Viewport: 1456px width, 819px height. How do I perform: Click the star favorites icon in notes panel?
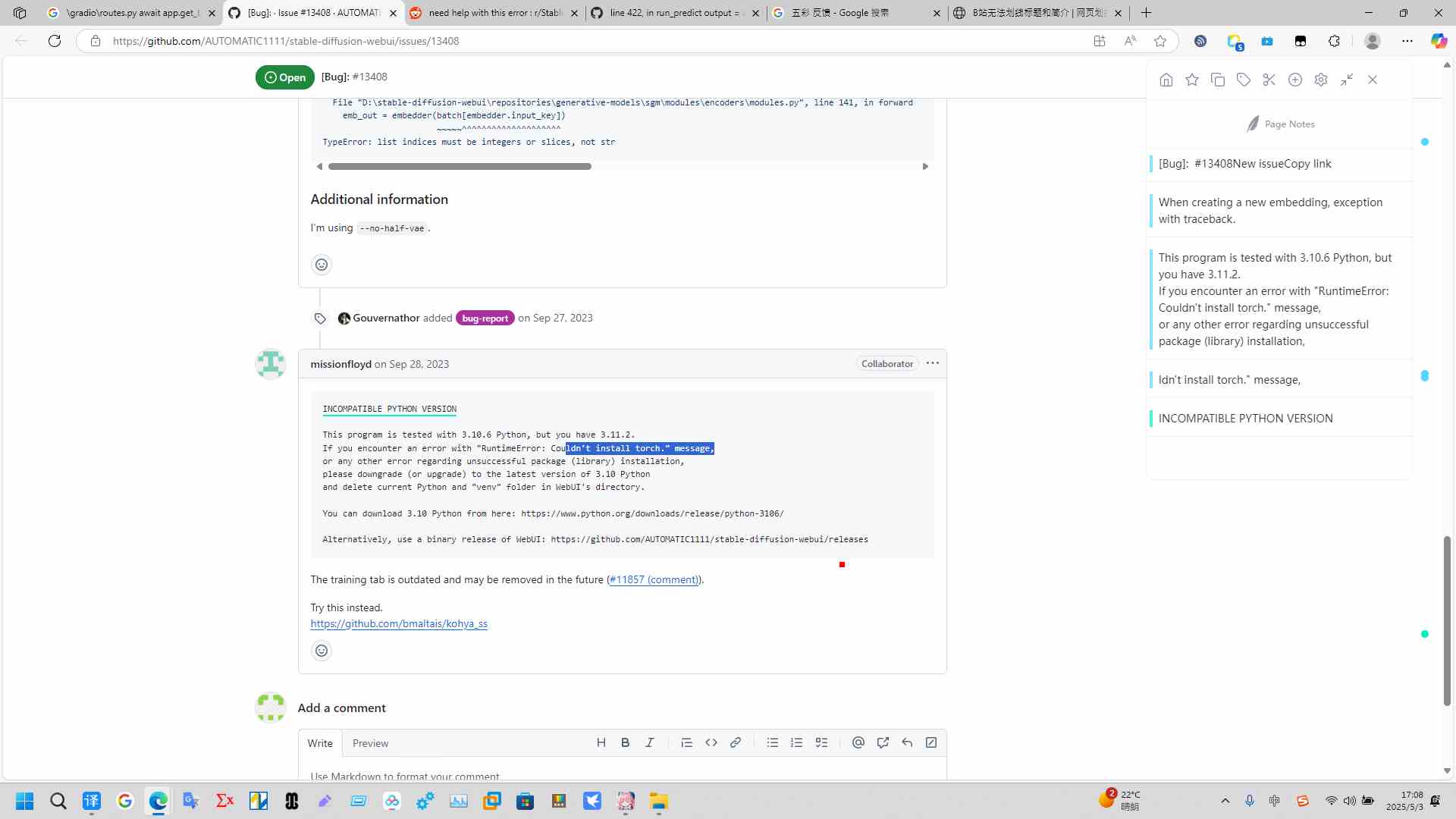tap(1192, 80)
